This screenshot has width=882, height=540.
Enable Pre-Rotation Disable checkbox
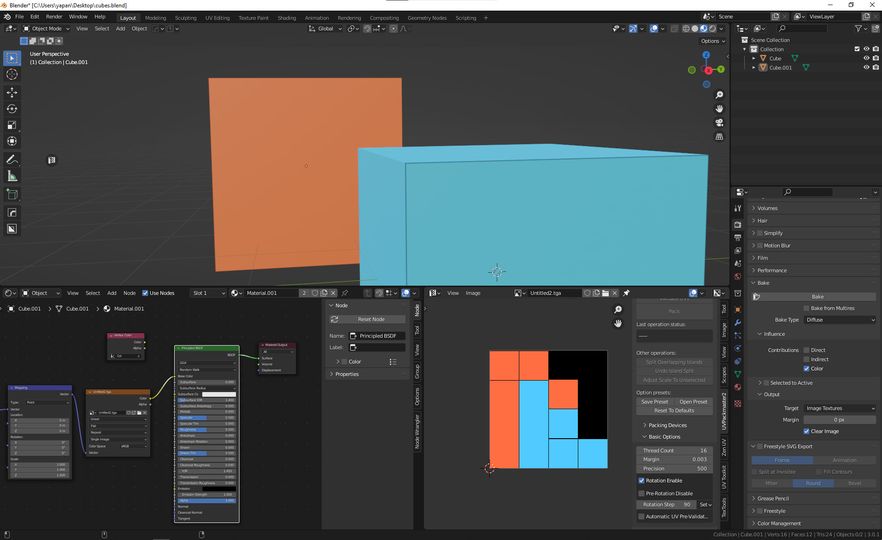point(641,493)
